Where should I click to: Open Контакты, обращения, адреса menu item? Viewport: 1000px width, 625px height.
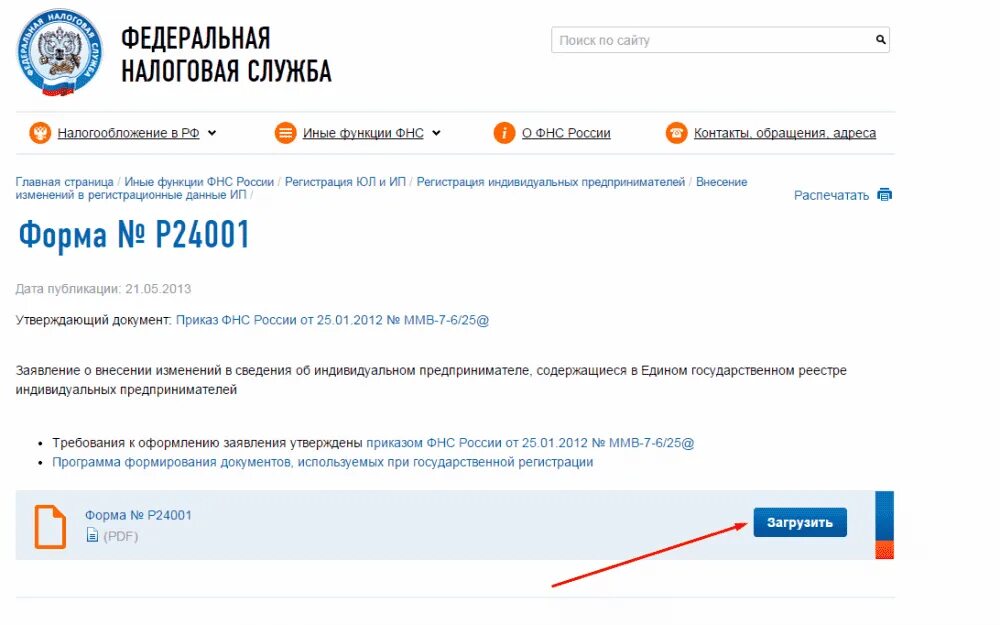pos(784,133)
